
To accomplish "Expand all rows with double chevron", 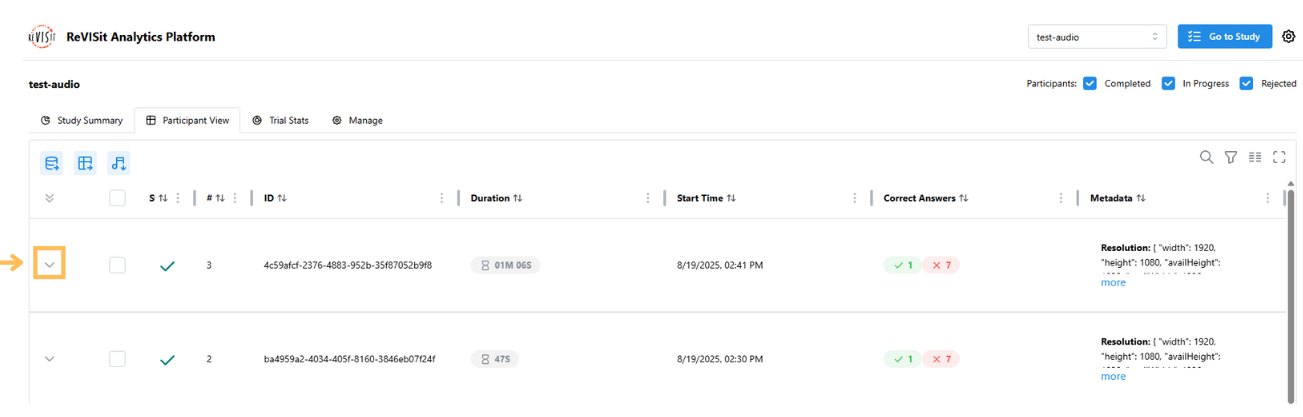I will (50, 198).
